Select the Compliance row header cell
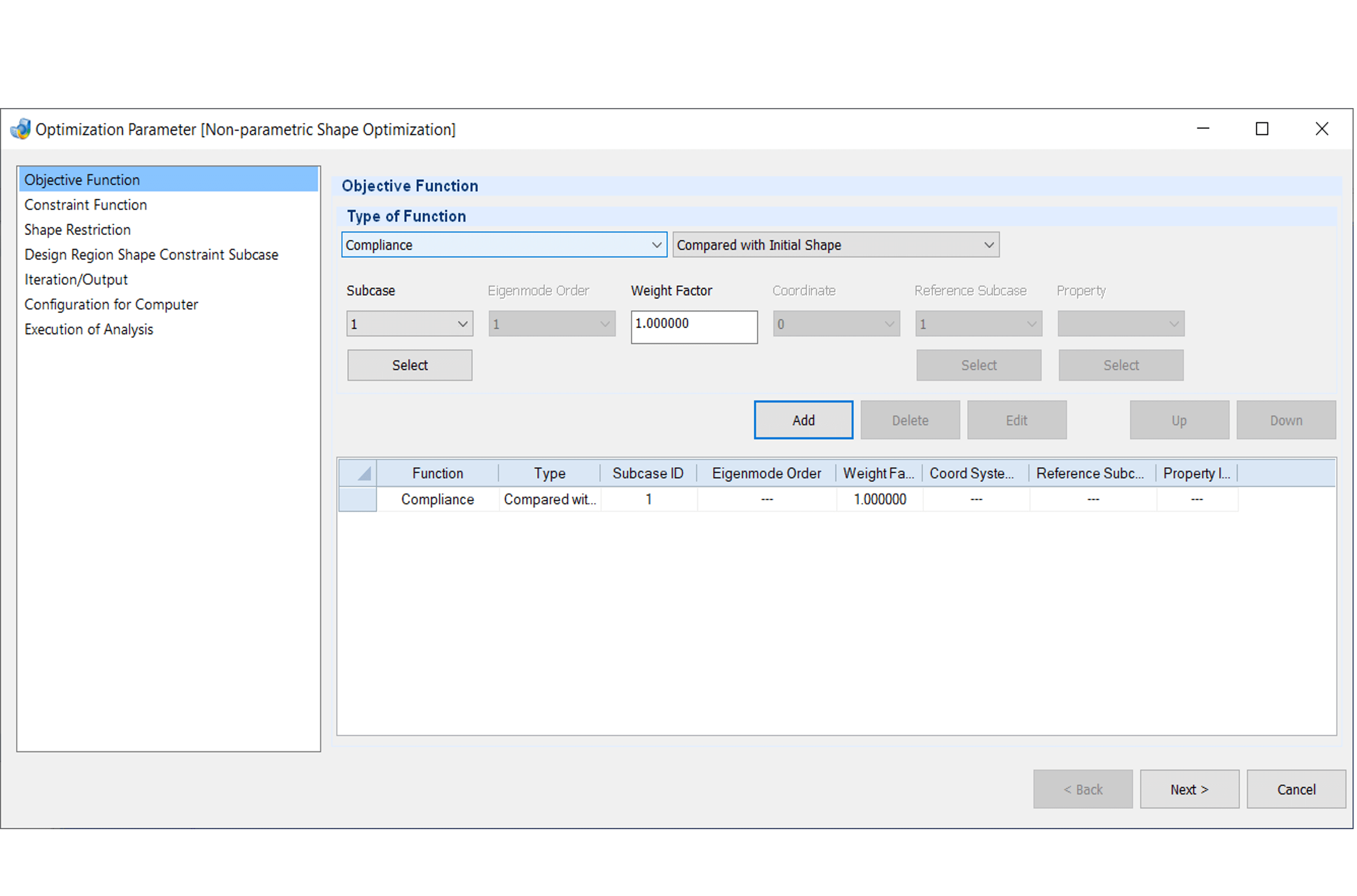This screenshot has height=896, width=1357. [x=358, y=500]
